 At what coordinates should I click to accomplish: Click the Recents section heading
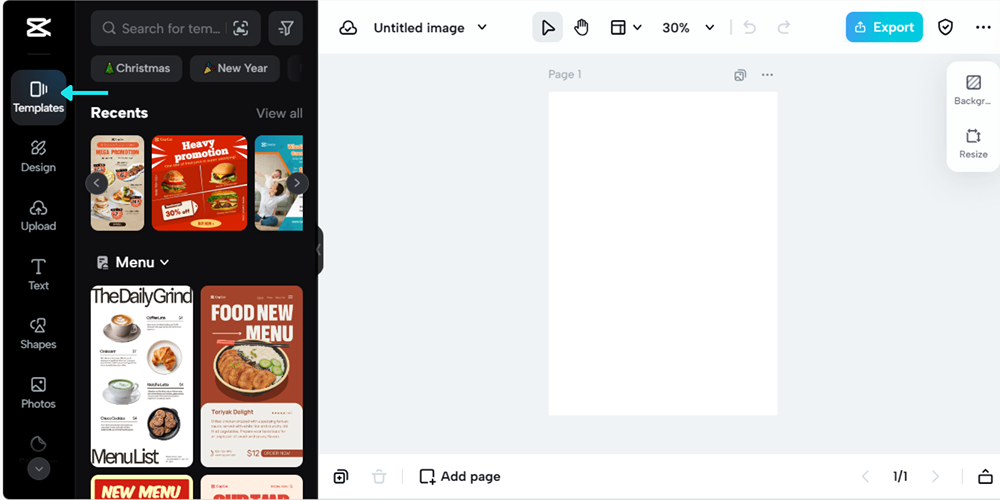coord(119,113)
